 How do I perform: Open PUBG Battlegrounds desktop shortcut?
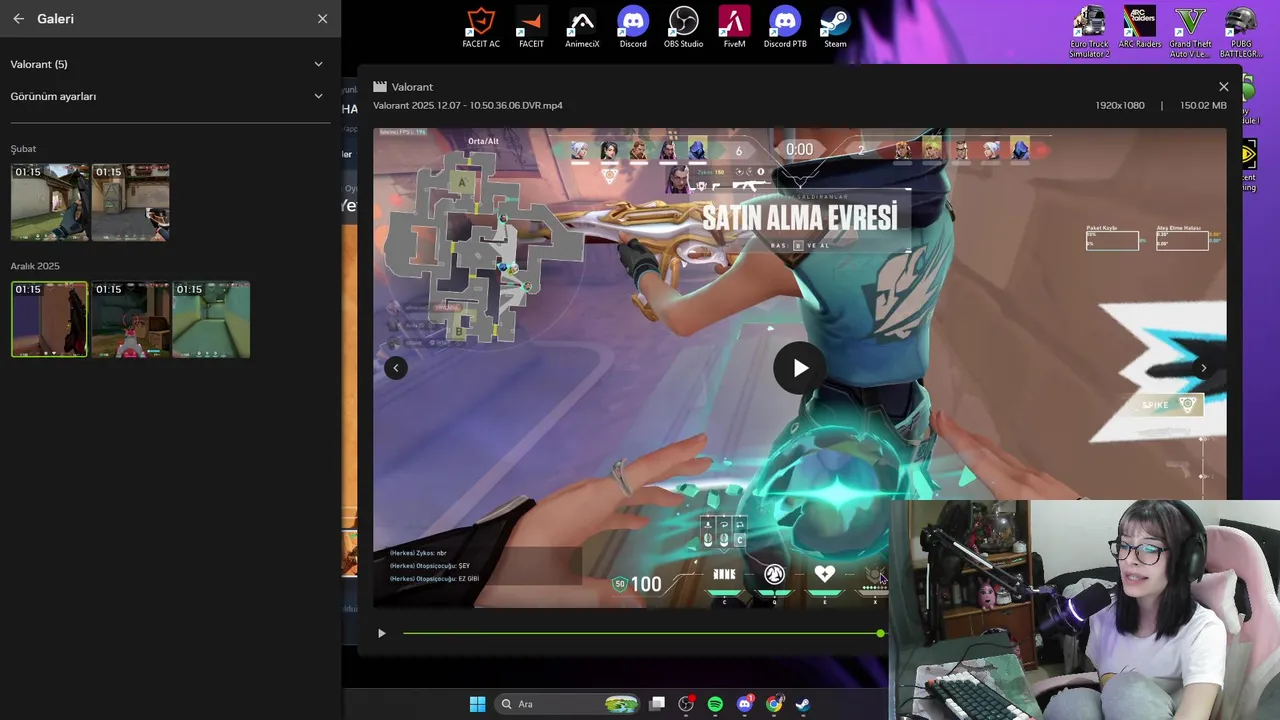point(1241,32)
